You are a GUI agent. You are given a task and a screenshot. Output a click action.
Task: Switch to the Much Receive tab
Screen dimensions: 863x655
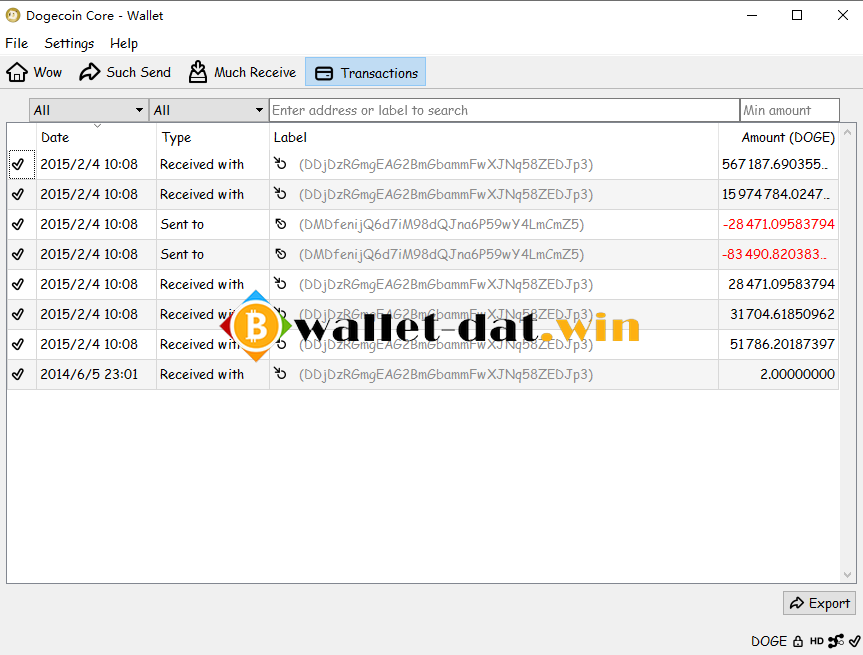242,72
